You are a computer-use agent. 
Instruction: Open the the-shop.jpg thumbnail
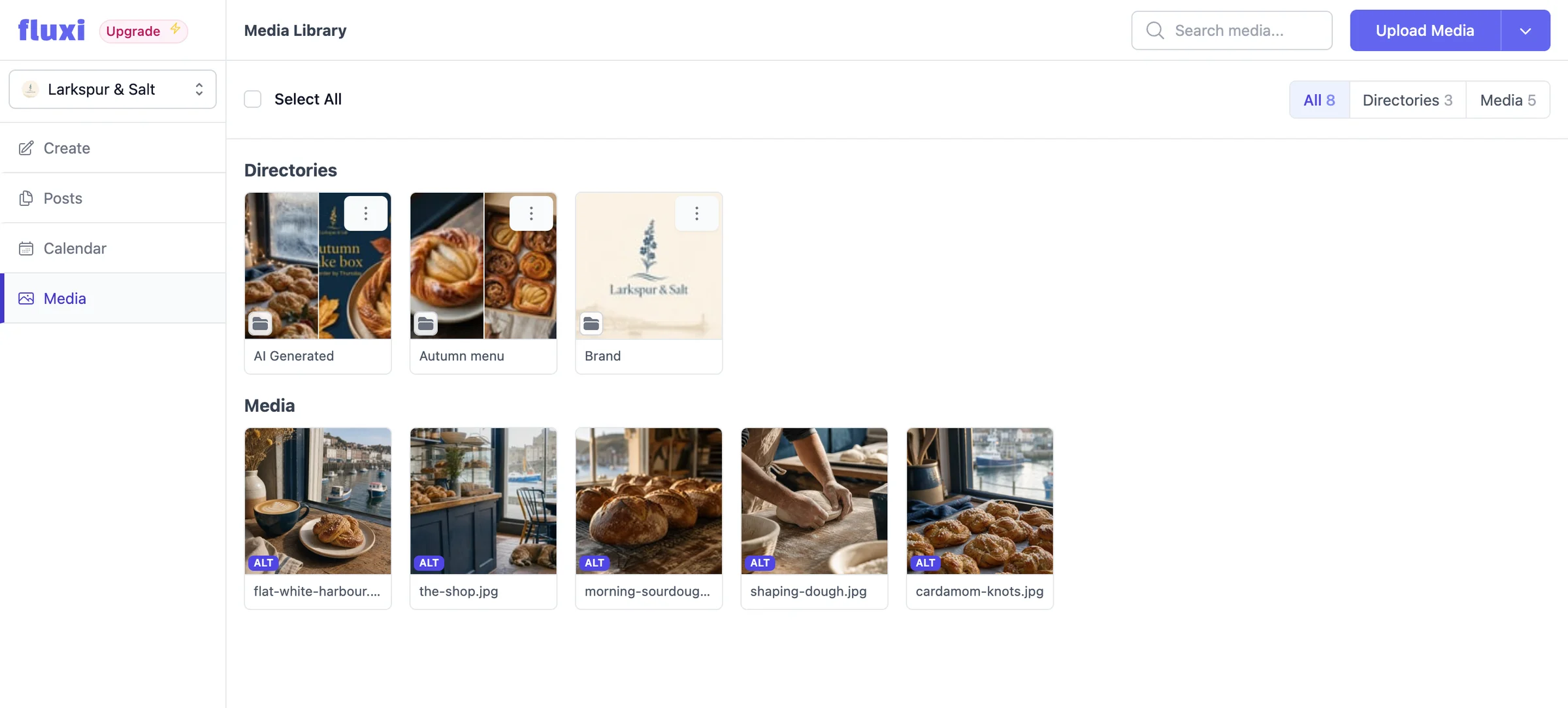(483, 501)
